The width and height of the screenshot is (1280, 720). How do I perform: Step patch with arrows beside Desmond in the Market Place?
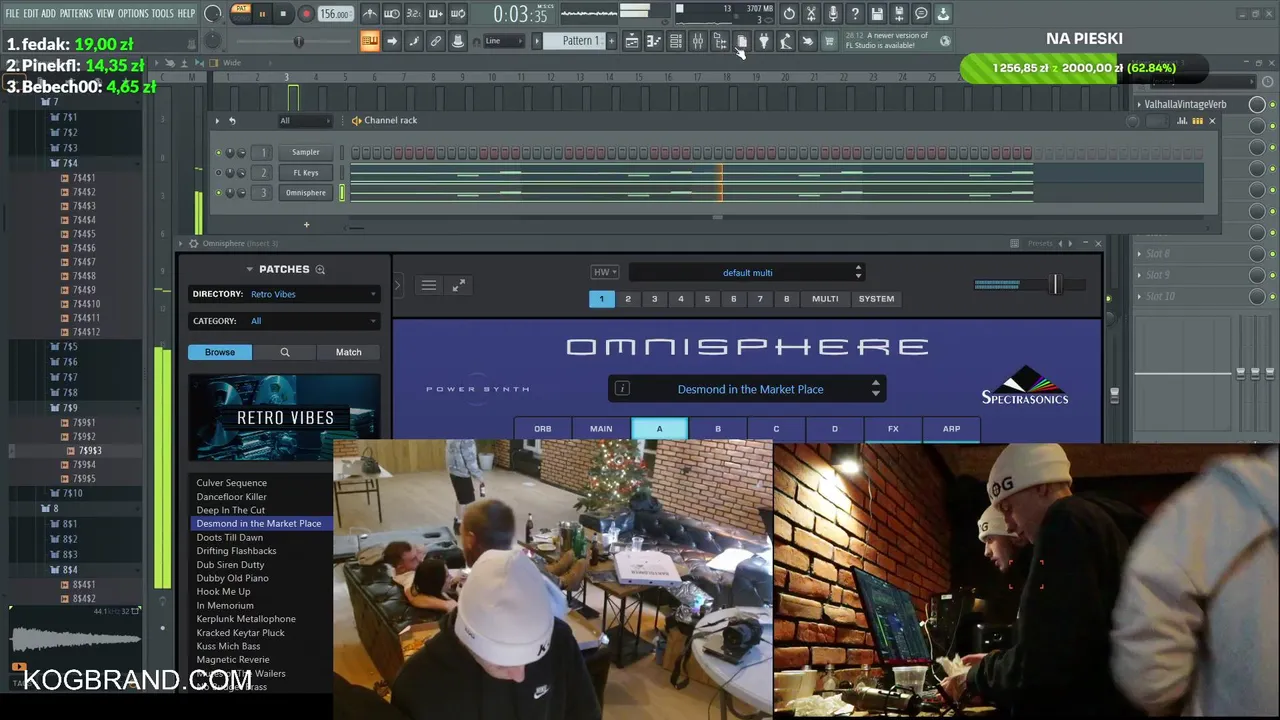pos(876,389)
